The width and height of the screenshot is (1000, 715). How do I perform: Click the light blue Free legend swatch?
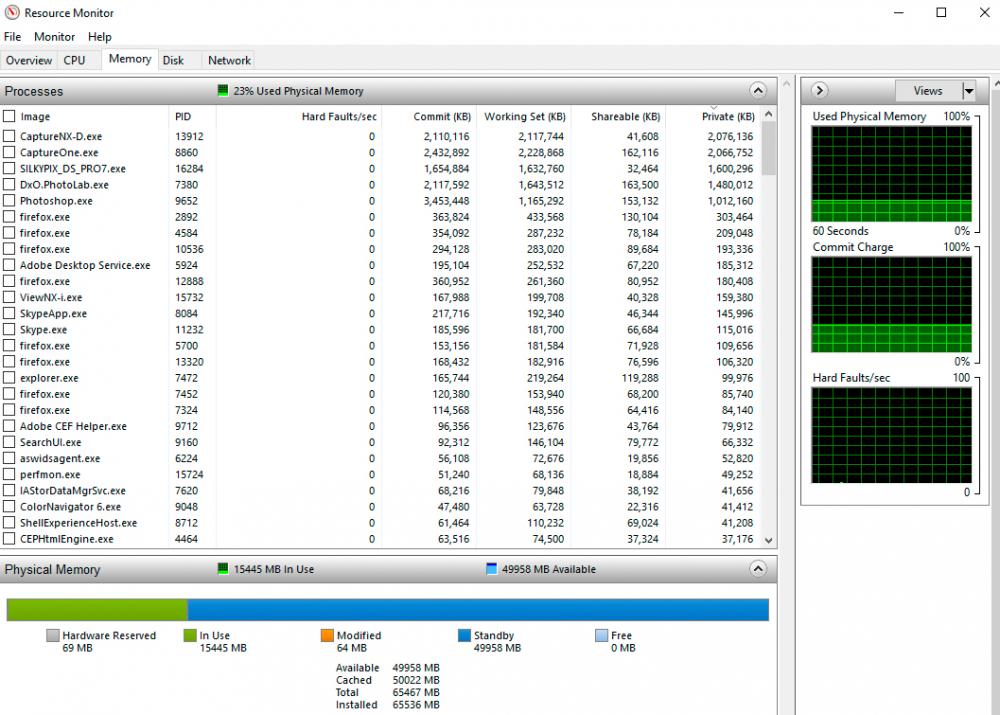pyautogui.click(x=601, y=635)
